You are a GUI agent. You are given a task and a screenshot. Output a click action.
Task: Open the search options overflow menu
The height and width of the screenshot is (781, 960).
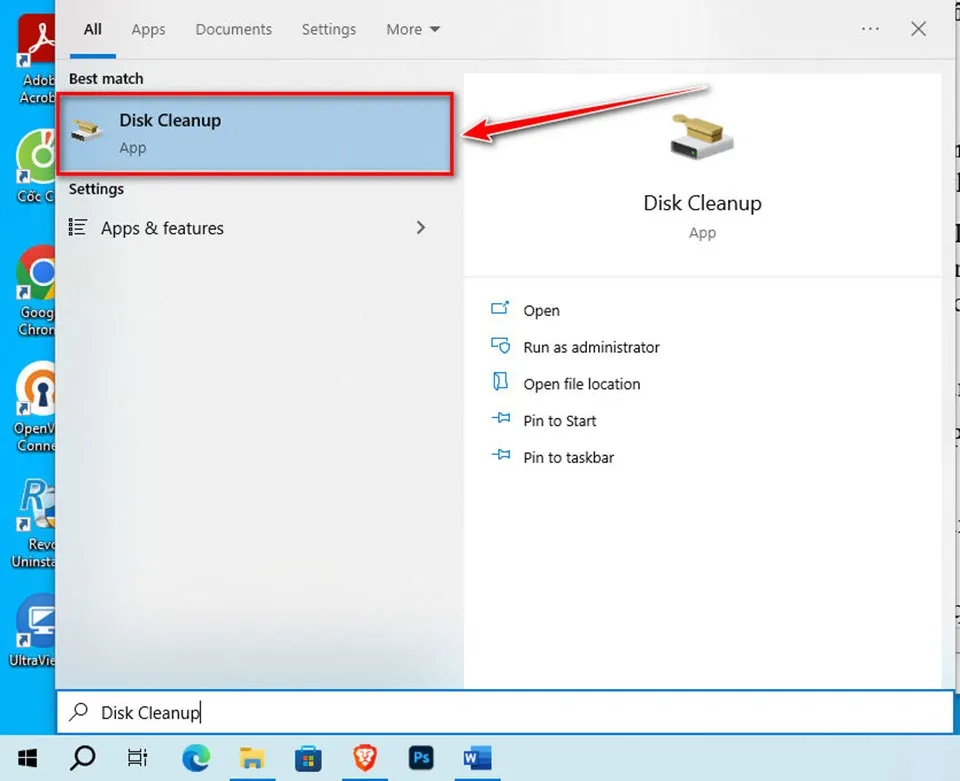pos(869,29)
